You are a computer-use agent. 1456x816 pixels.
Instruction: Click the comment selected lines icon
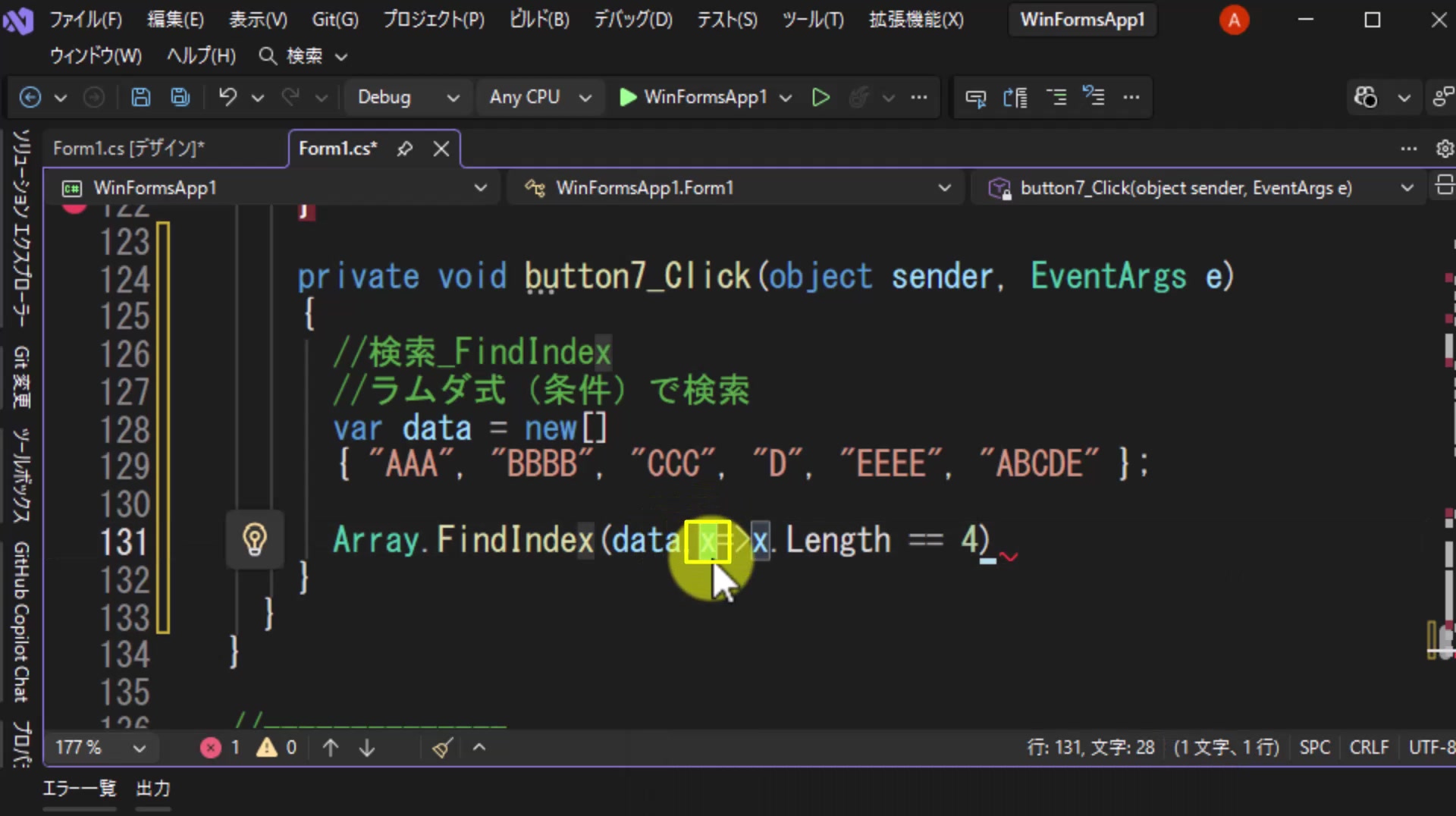coord(1056,97)
